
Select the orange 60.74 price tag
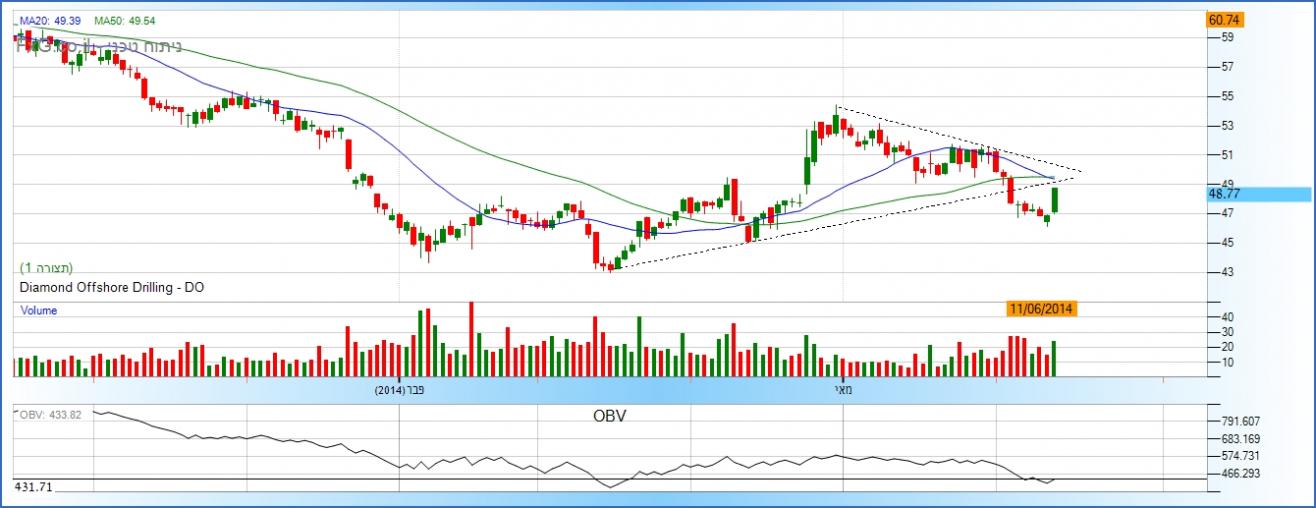(x=1225, y=20)
